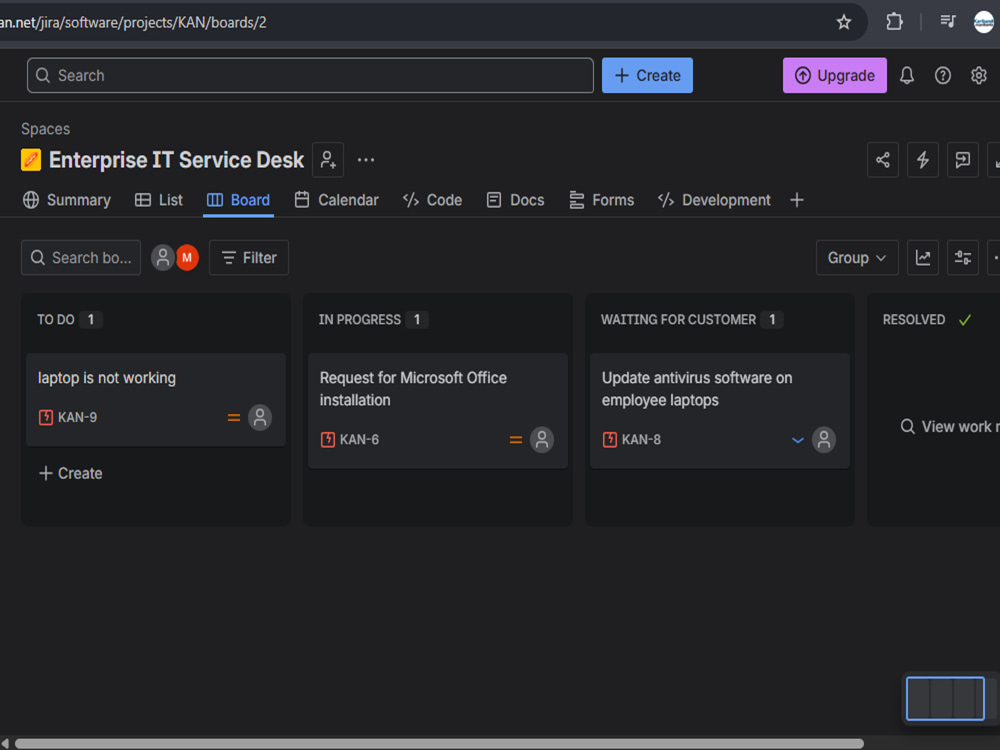Click the KAN-9 issue type icon
Screen dimensions: 1000x750
pos(46,418)
